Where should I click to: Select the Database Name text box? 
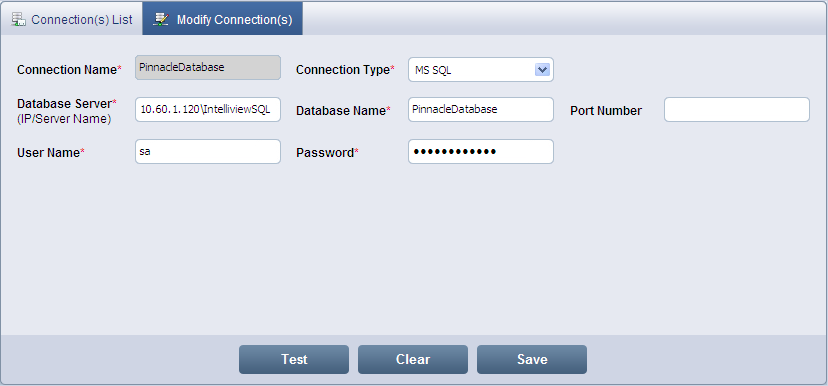point(481,109)
